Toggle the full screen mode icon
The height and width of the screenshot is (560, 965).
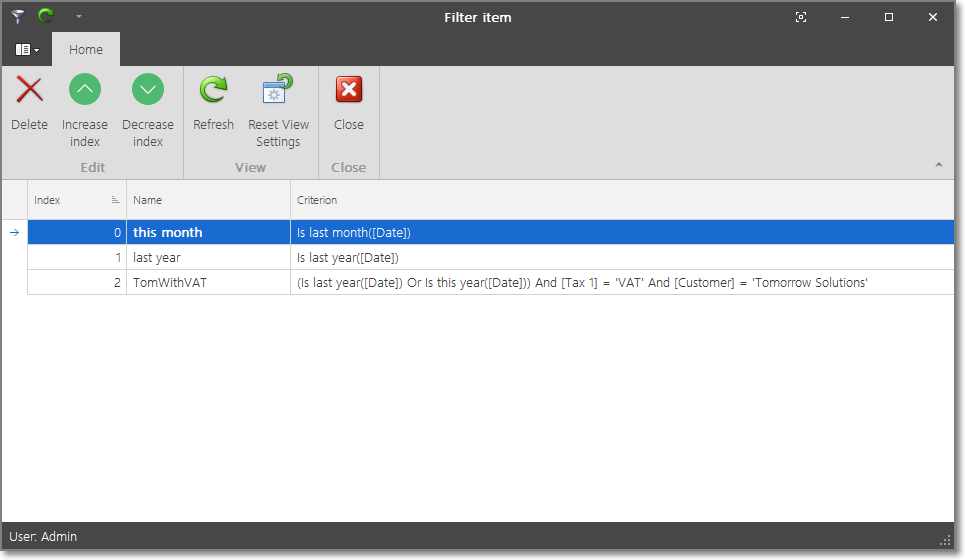tap(801, 17)
